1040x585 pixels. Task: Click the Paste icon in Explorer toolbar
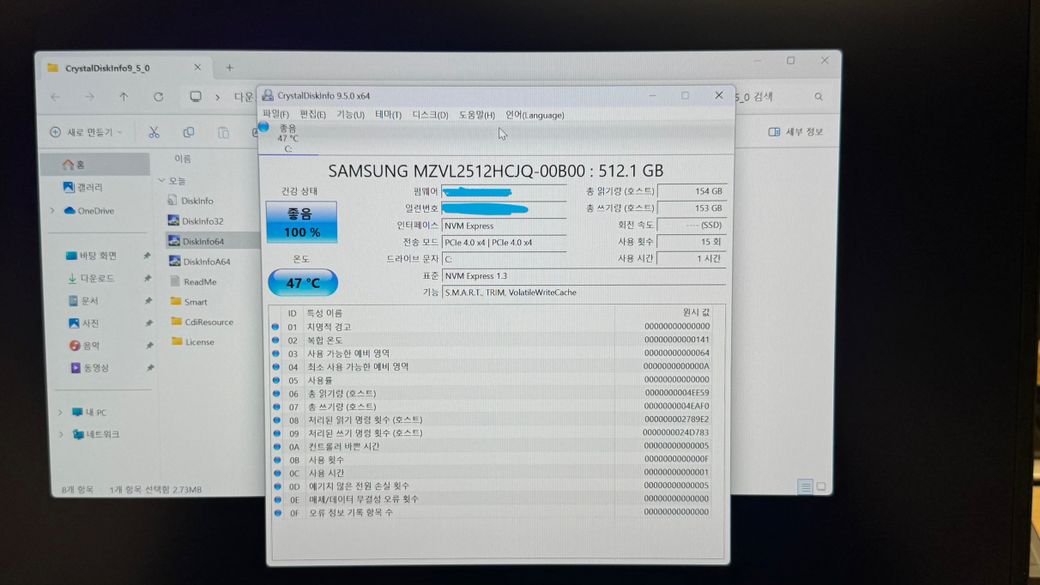(224, 133)
